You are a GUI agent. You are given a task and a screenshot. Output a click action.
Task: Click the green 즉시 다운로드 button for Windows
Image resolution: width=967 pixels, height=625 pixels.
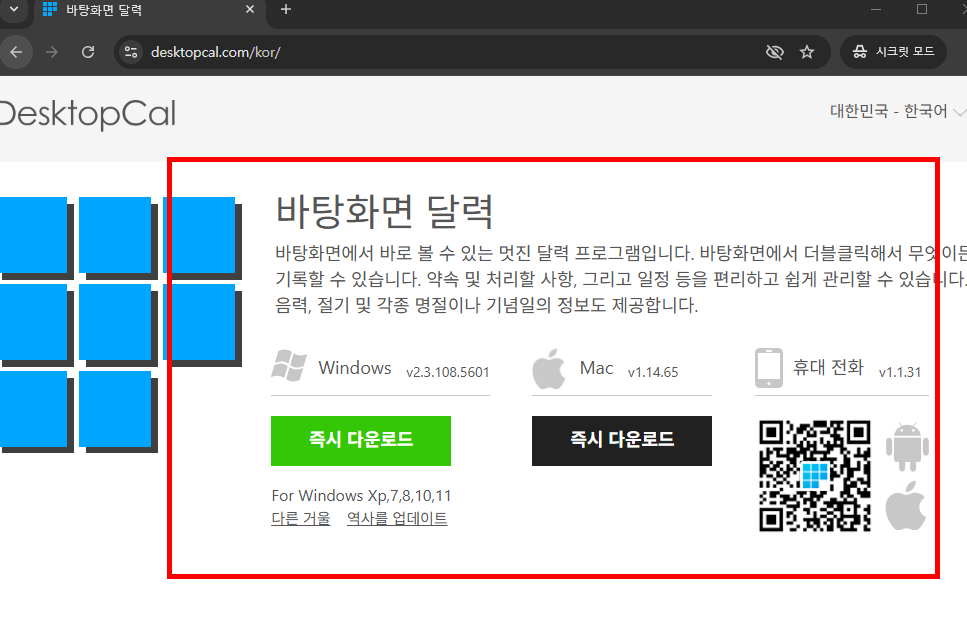pos(360,441)
